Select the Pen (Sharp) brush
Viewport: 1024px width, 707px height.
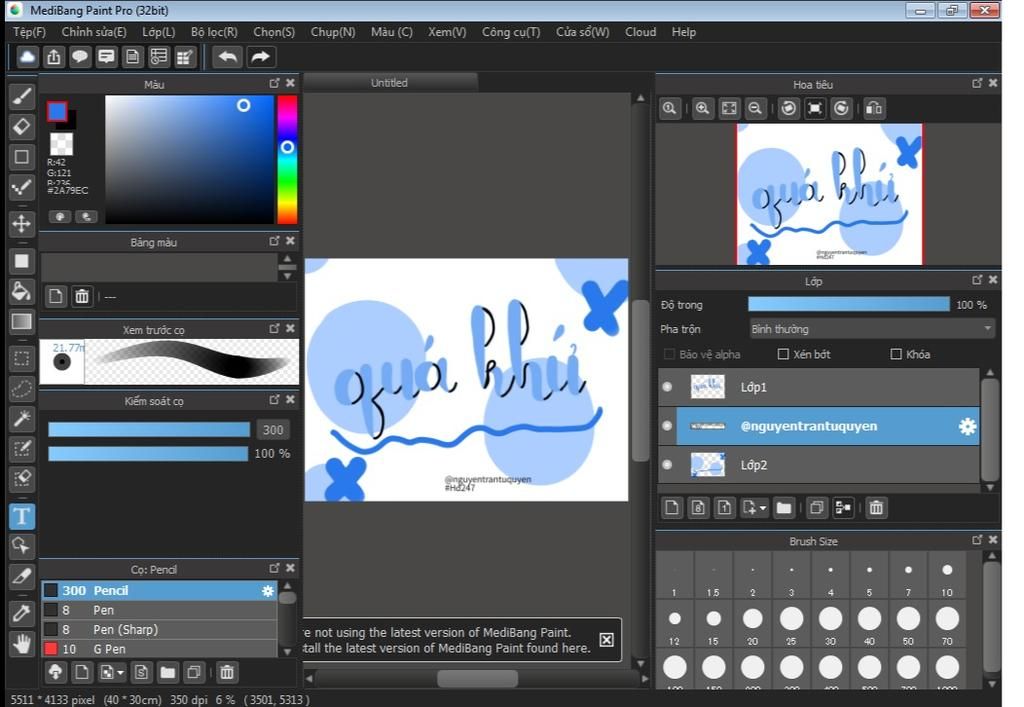(160, 629)
